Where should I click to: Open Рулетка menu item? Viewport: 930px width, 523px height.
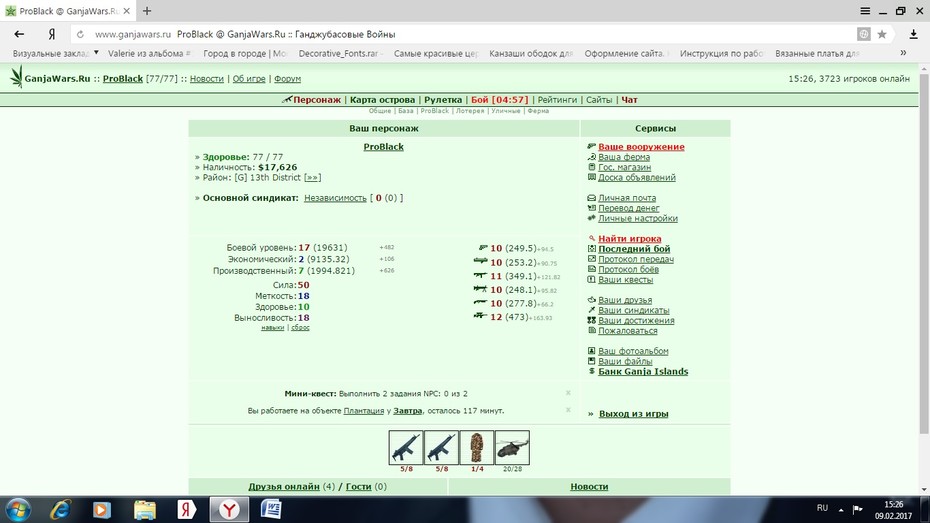(x=443, y=100)
